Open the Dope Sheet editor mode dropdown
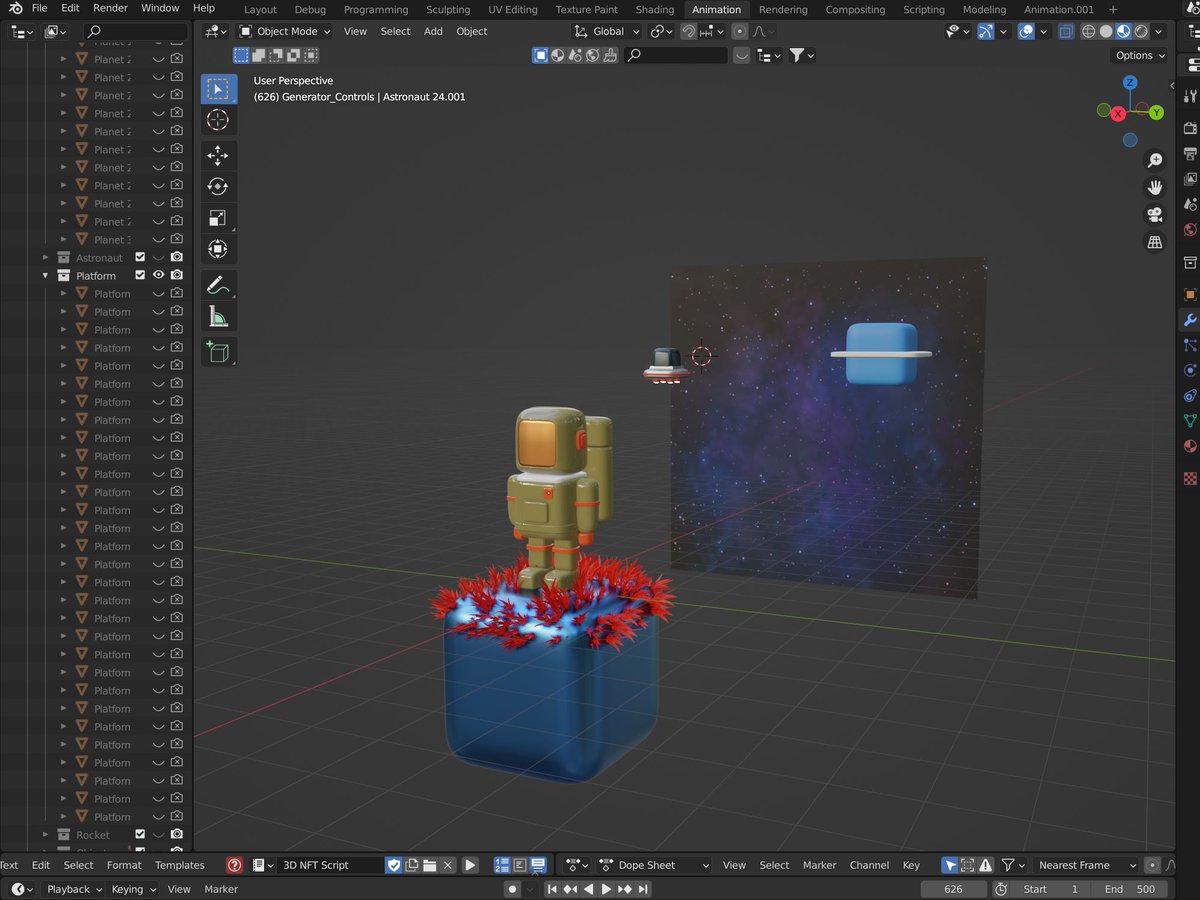The image size is (1200, 900). 653,864
